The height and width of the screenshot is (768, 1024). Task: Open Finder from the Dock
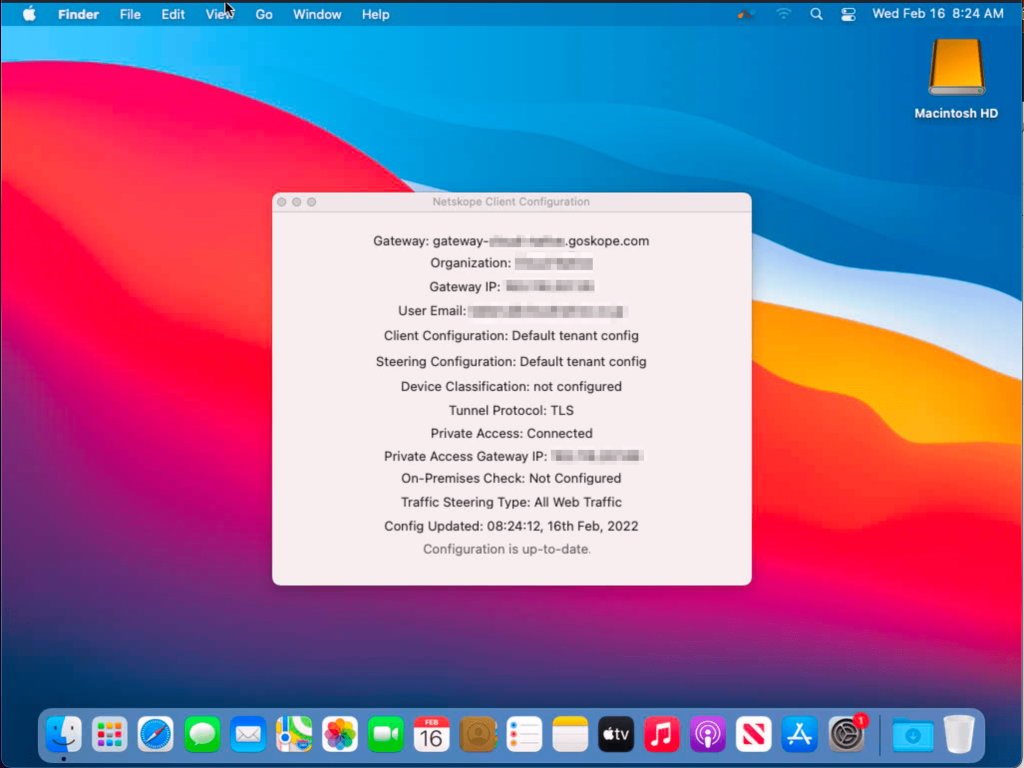[63, 735]
